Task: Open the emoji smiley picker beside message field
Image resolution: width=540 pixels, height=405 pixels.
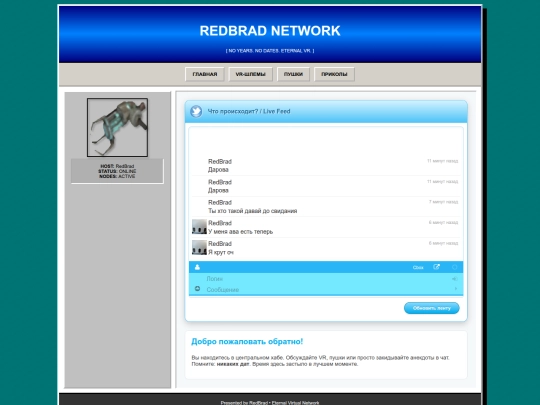Action: coord(197,289)
